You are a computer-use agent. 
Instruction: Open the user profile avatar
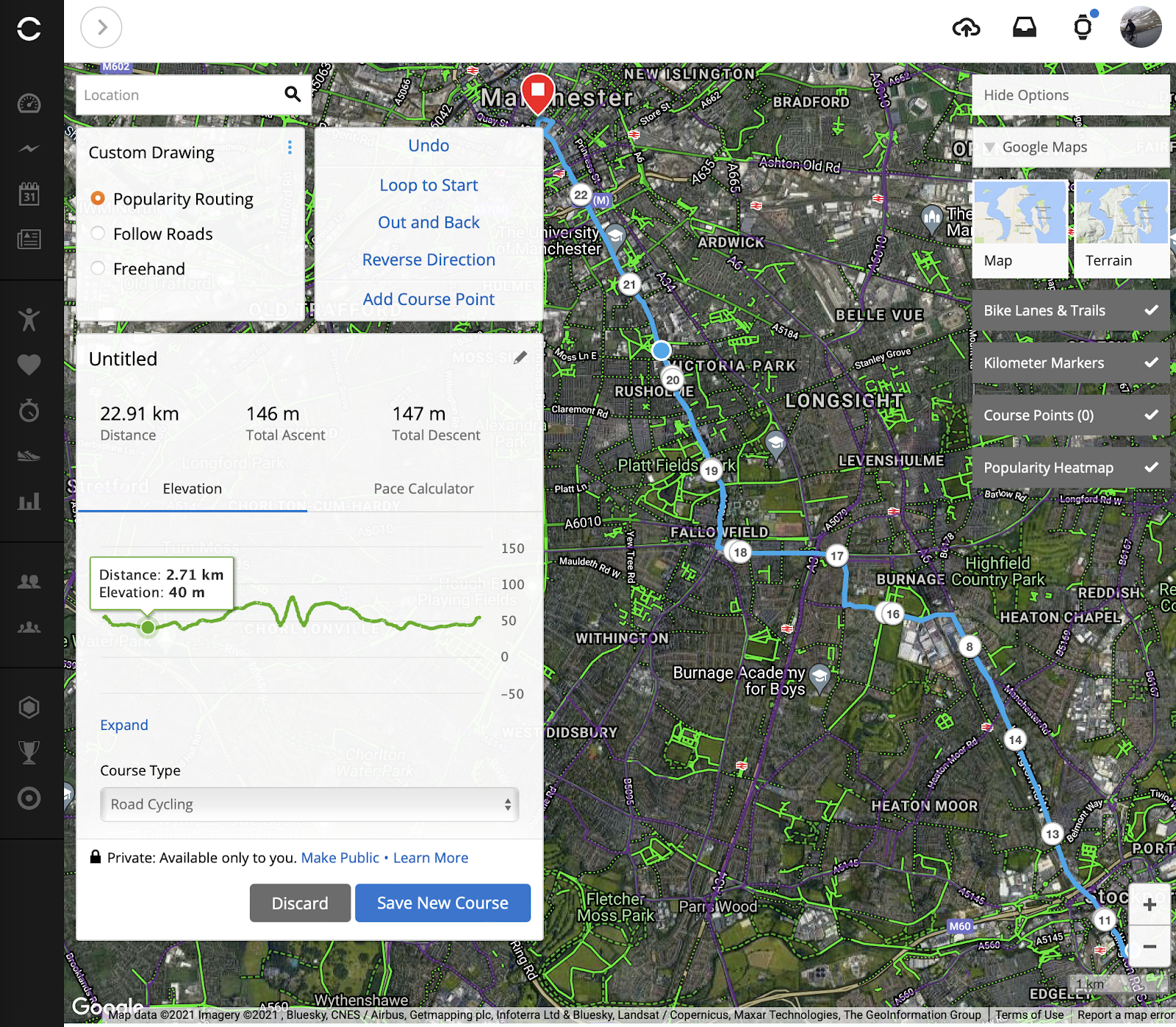[1141, 27]
